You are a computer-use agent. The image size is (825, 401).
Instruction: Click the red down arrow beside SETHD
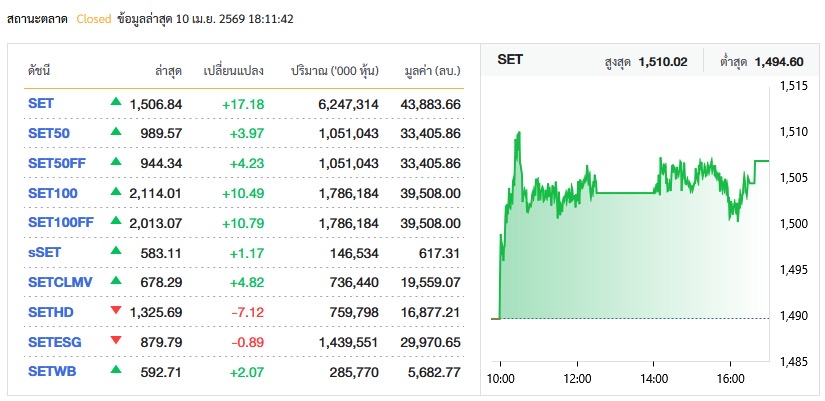(x=116, y=311)
